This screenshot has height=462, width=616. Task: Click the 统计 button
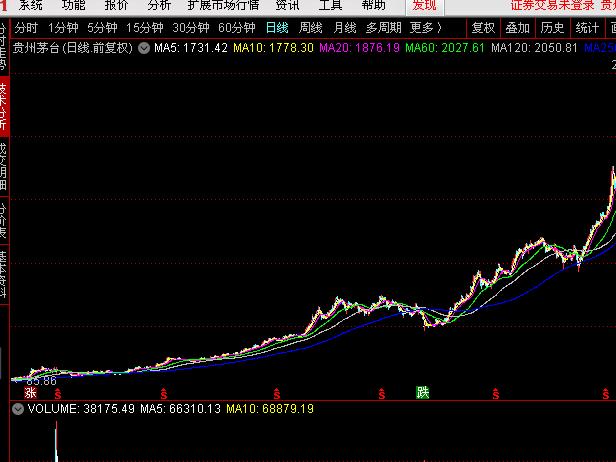587,28
